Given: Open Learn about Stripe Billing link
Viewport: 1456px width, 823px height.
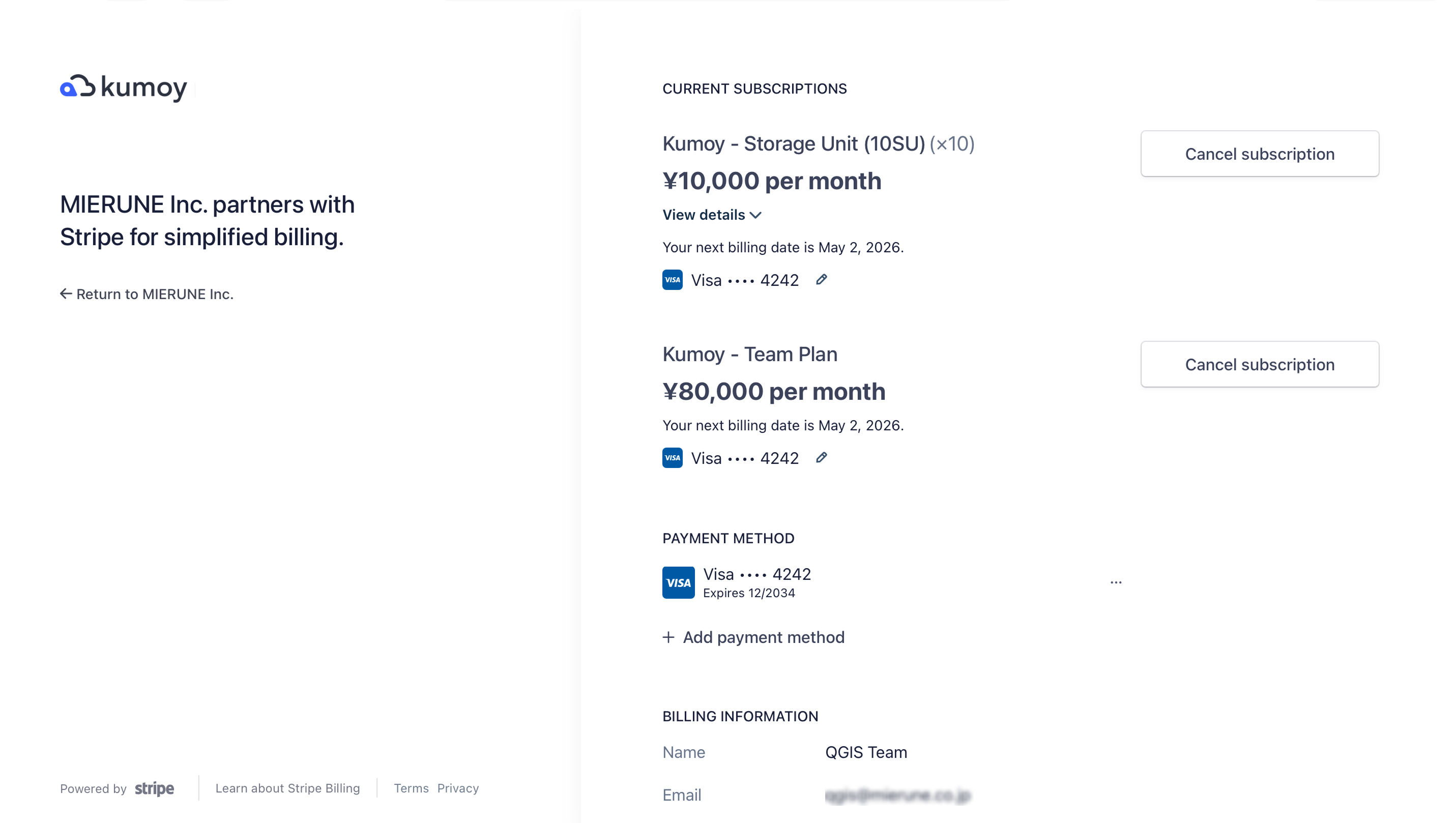Looking at the screenshot, I should pyautogui.click(x=287, y=788).
